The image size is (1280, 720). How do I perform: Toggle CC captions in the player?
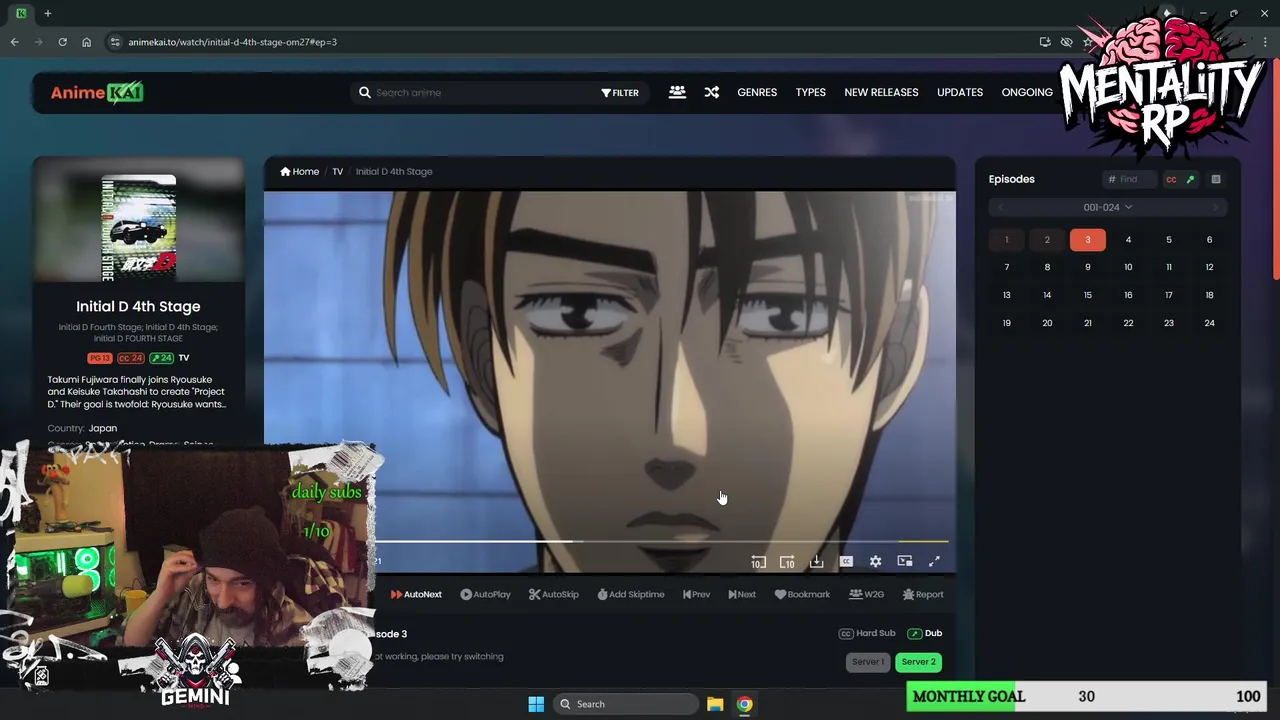pos(846,562)
